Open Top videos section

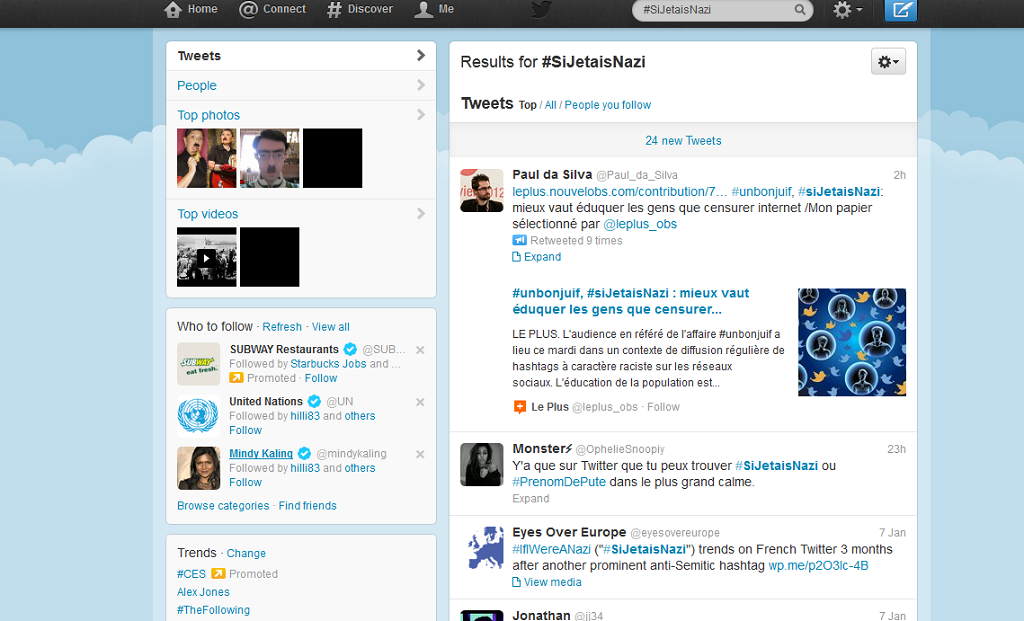tap(208, 214)
